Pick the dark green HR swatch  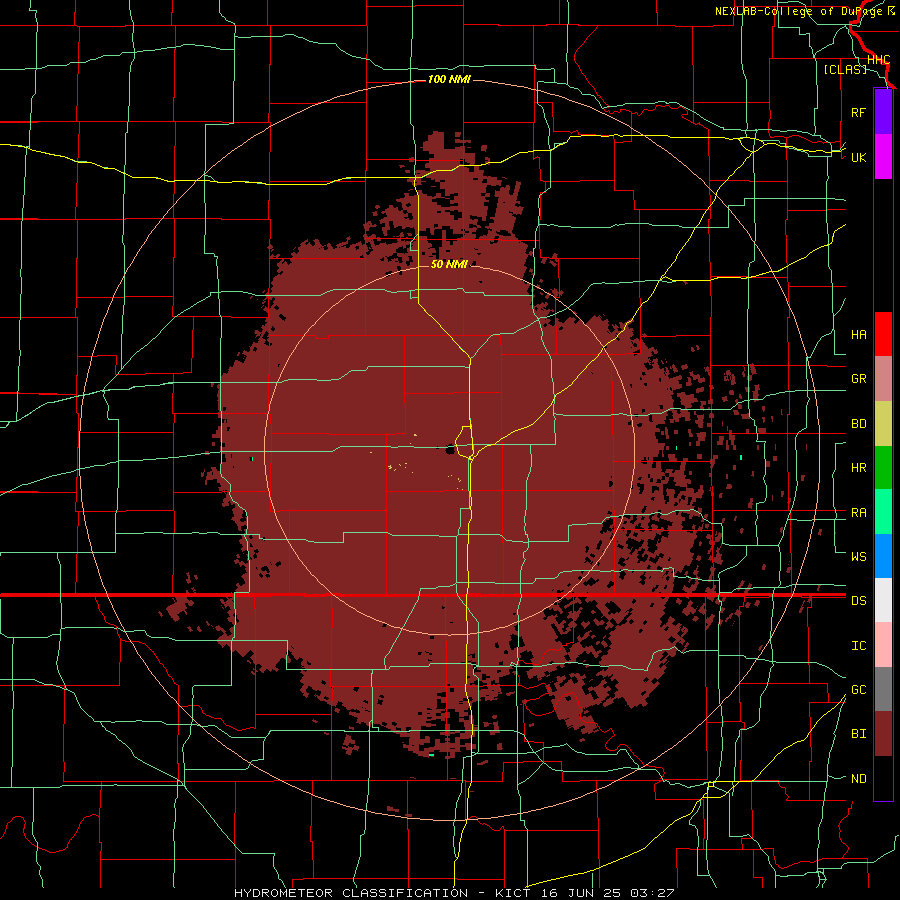[x=883, y=467]
